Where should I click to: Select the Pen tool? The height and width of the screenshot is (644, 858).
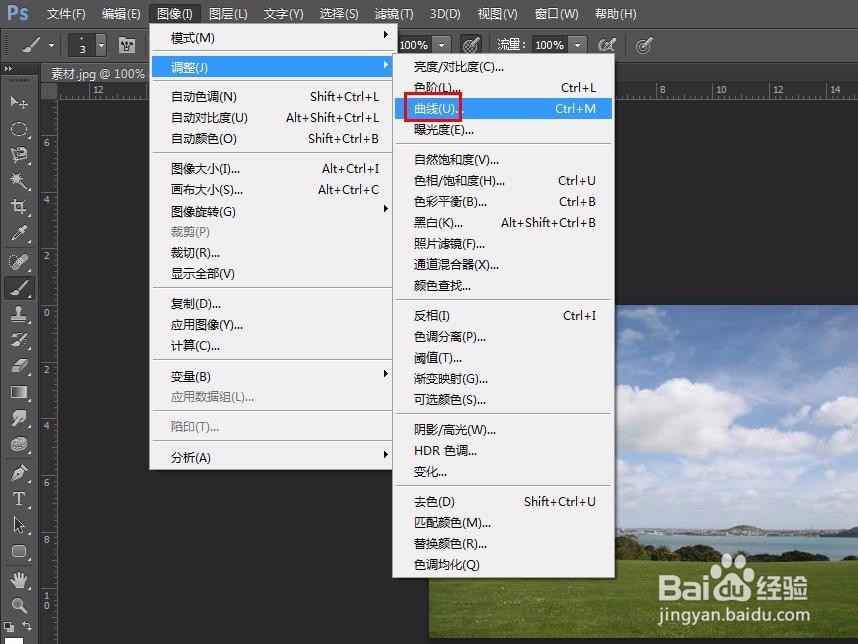click(19, 472)
